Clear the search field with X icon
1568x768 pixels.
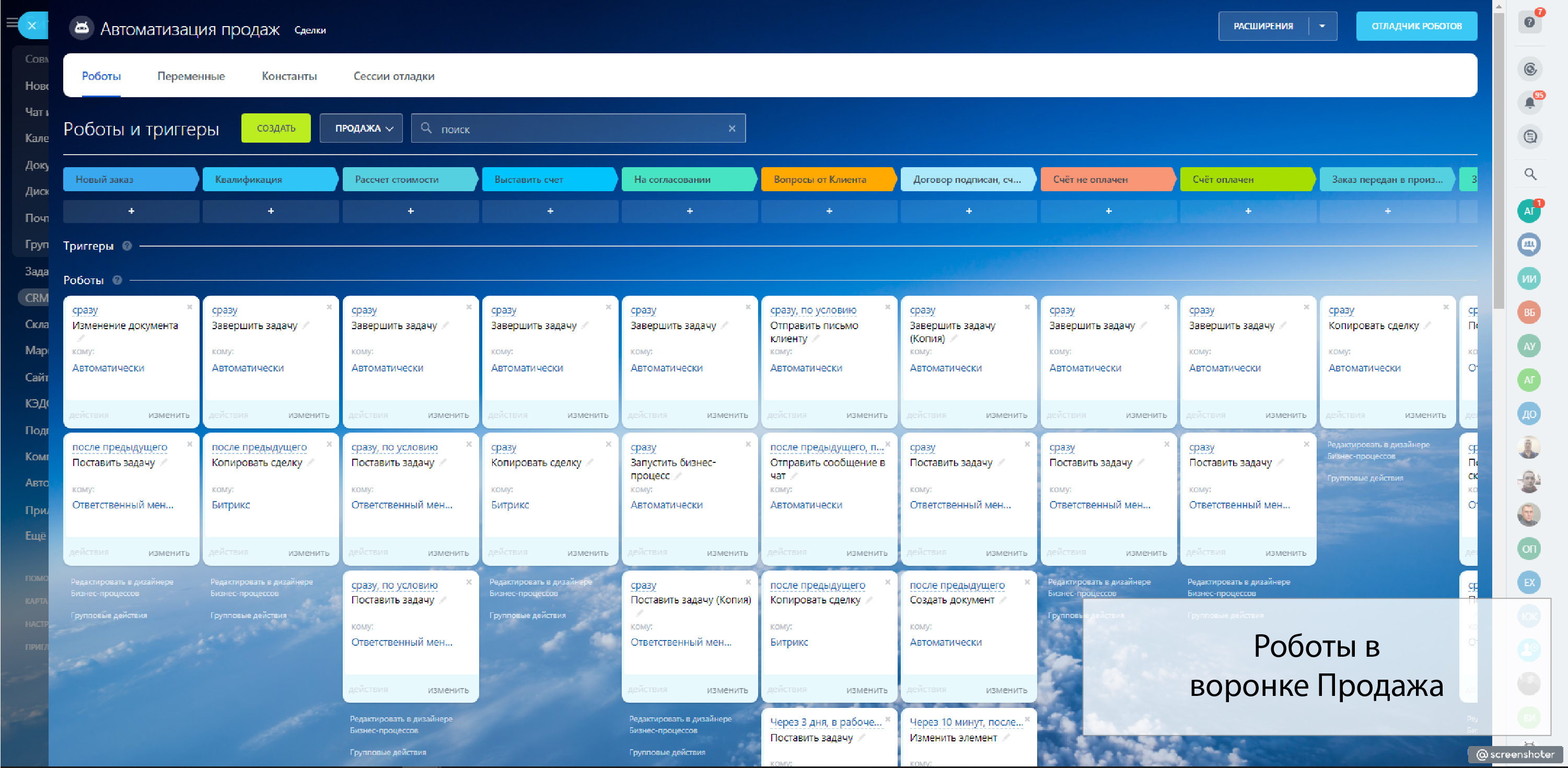tap(731, 129)
